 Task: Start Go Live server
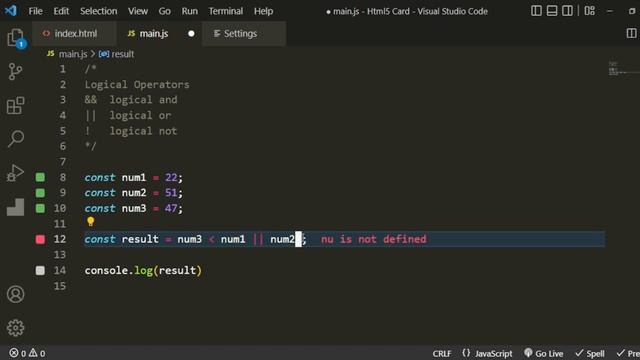pyautogui.click(x=544, y=353)
